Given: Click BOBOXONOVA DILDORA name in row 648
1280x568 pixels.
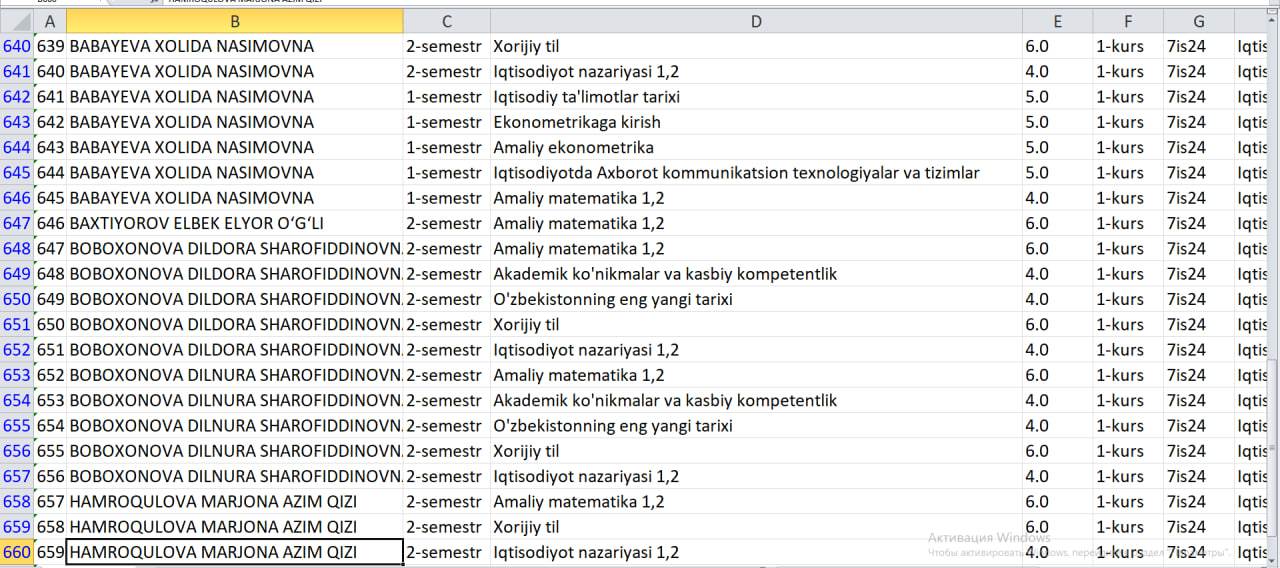Looking at the screenshot, I should 235,248.
